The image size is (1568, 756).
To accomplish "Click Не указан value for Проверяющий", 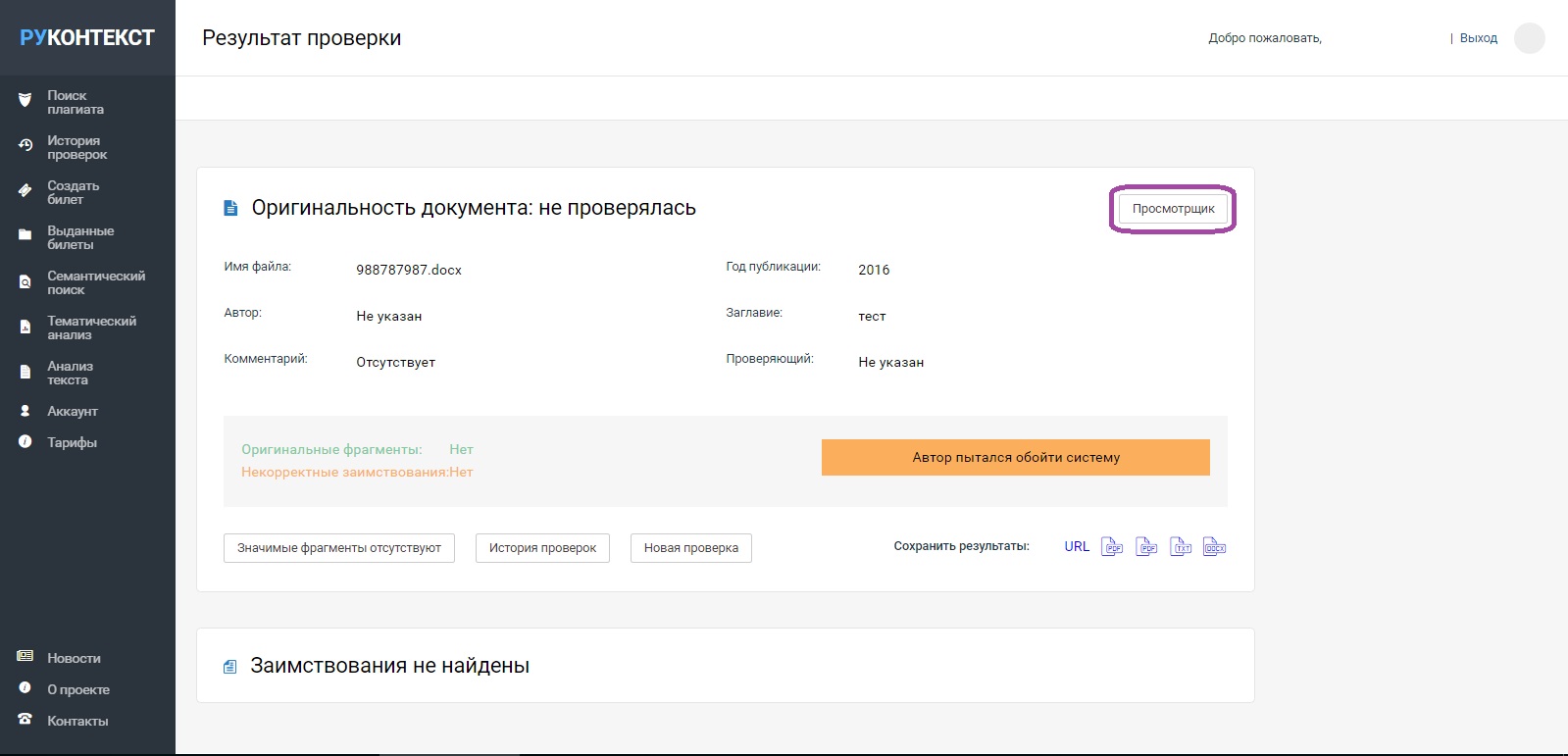I will pyautogui.click(x=891, y=362).
